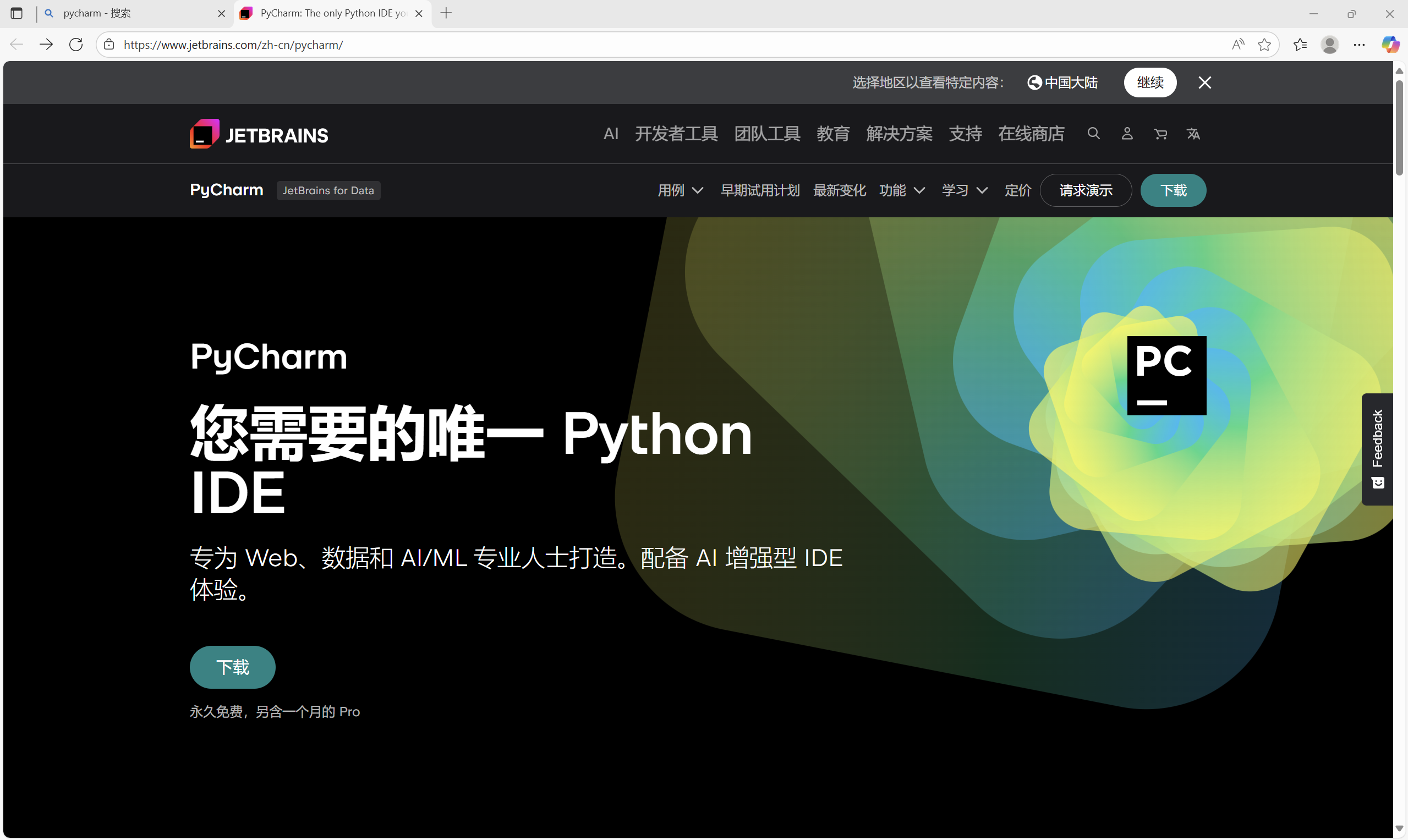Switch to the 'pycharm - 搜索' tab

click(135, 14)
